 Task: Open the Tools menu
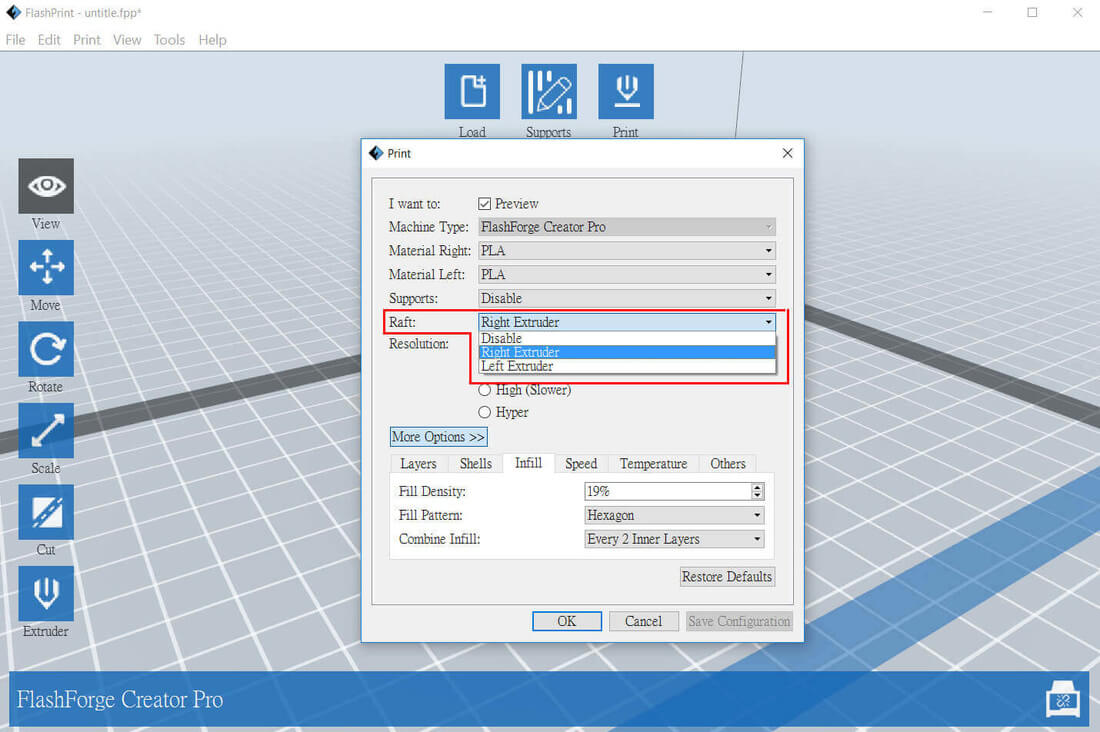(x=169, y=40)
